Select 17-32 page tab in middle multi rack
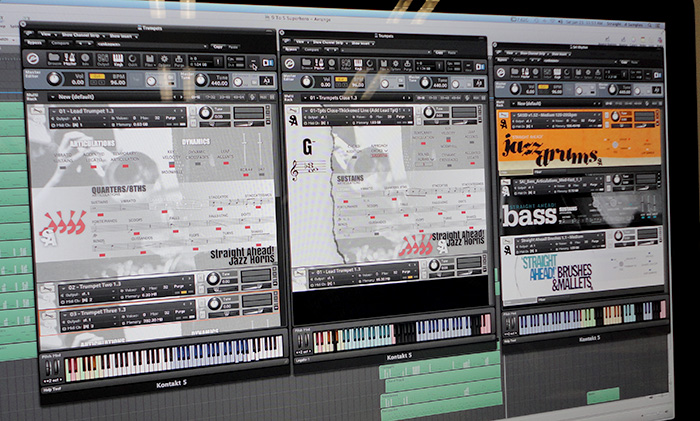700x421 pixels. 432,98
